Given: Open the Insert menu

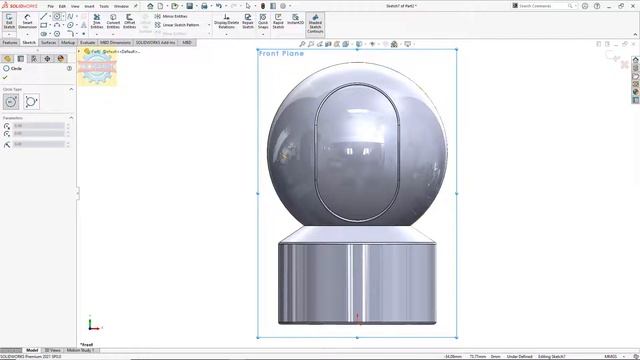Looking at the screenshot, I should pyautogui.click(x=89, y=6).
